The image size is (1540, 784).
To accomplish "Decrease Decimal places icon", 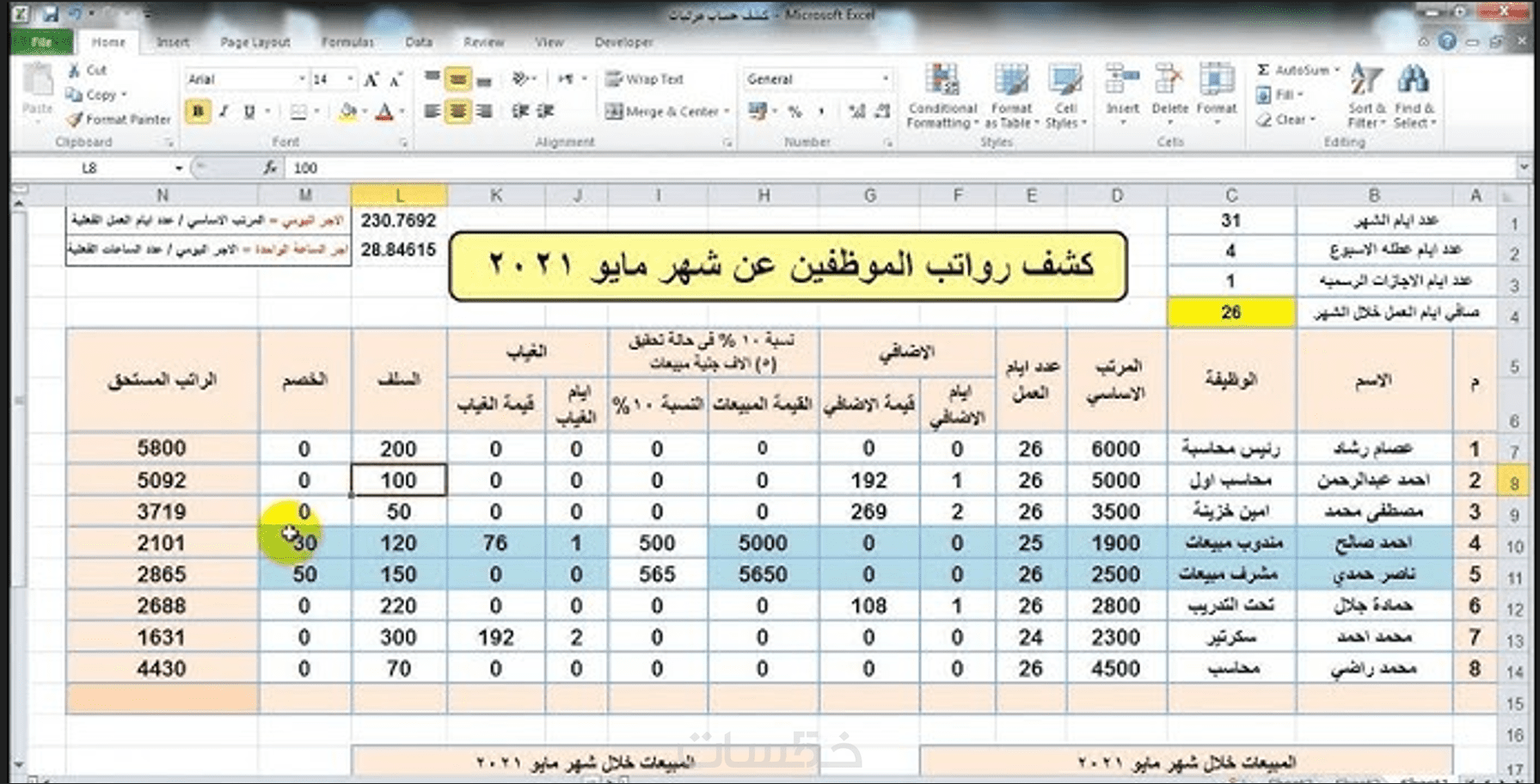I will (882, 112).
